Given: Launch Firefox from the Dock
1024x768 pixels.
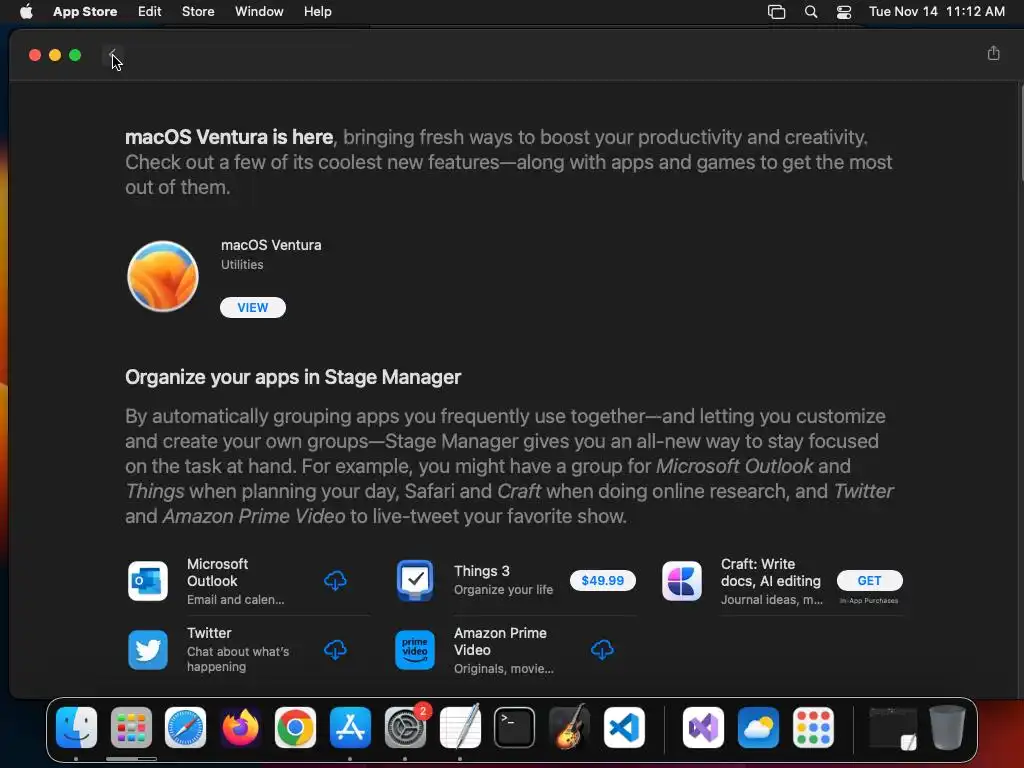Looking at the screenshot, I should [x=240, y=727].
